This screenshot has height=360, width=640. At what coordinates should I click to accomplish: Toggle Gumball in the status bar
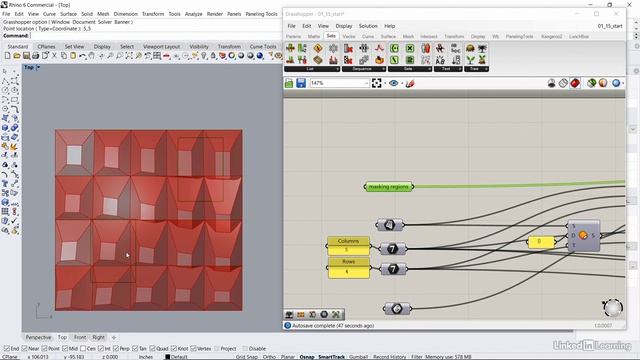point(358,357)
